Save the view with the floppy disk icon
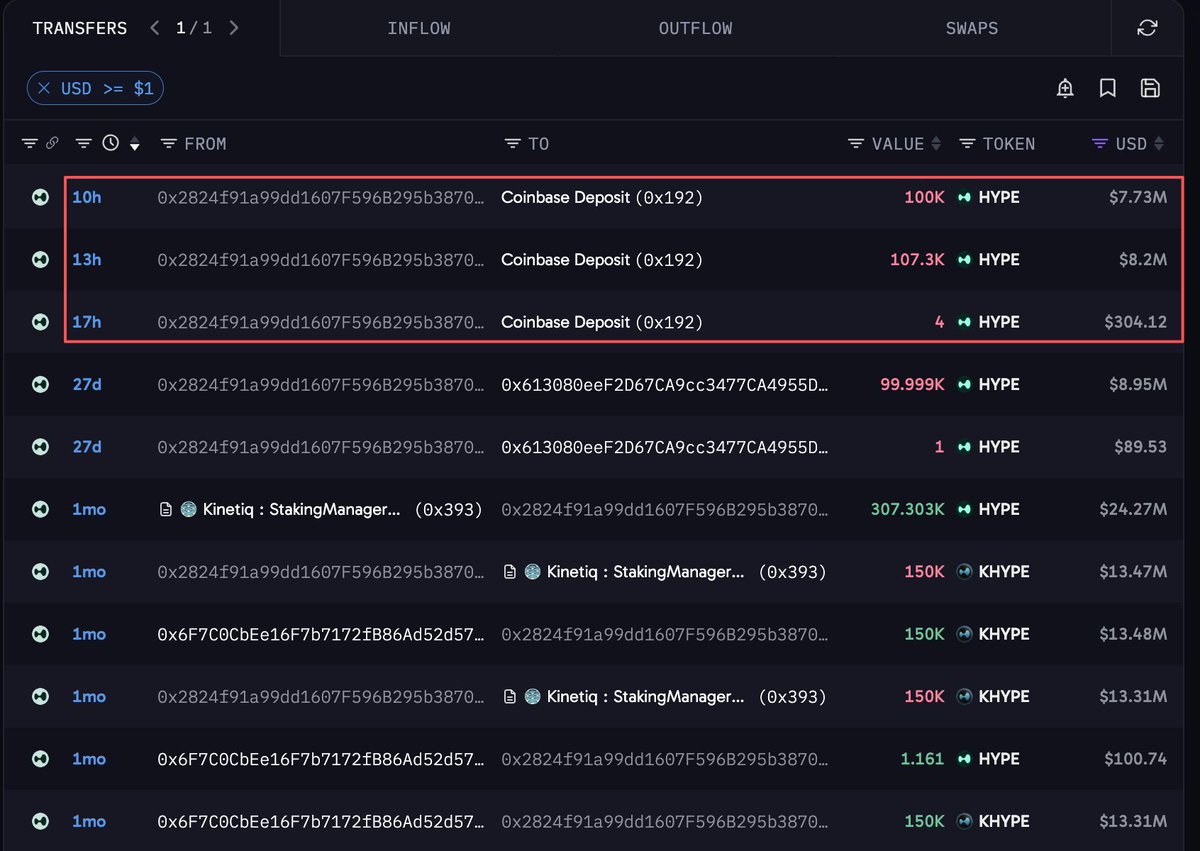 click(x=1150, y=88)
